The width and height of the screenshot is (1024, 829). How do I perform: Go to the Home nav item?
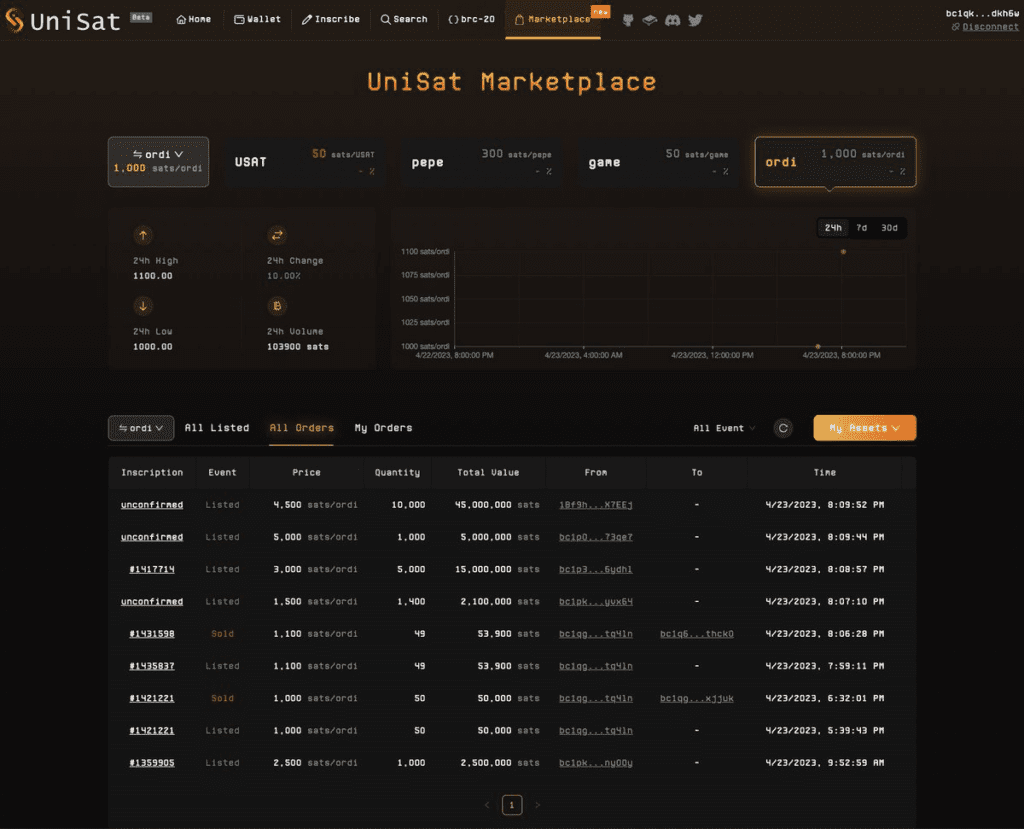coord(193,20)
